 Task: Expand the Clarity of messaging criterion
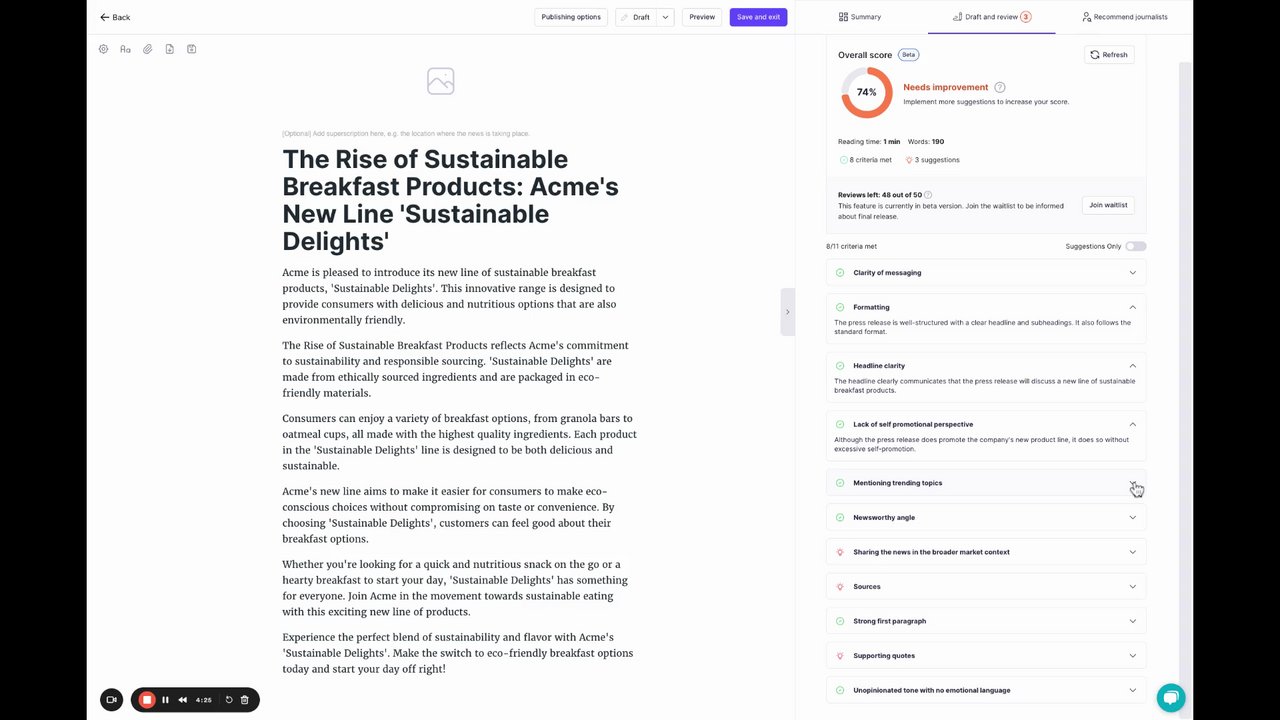[1132, 273]
